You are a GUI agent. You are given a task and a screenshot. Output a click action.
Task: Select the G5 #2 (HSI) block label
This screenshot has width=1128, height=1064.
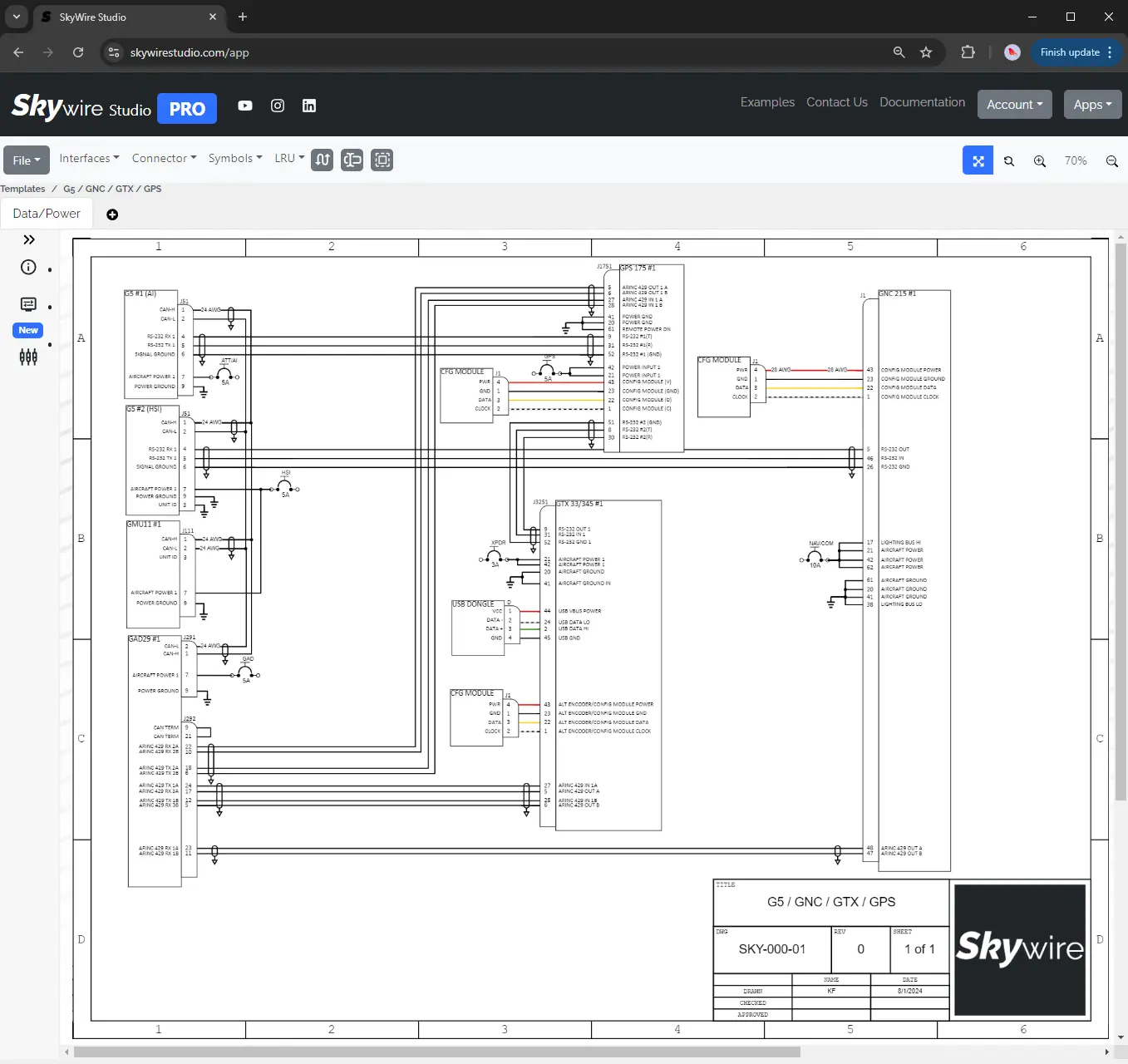click(x=144, y=409)
